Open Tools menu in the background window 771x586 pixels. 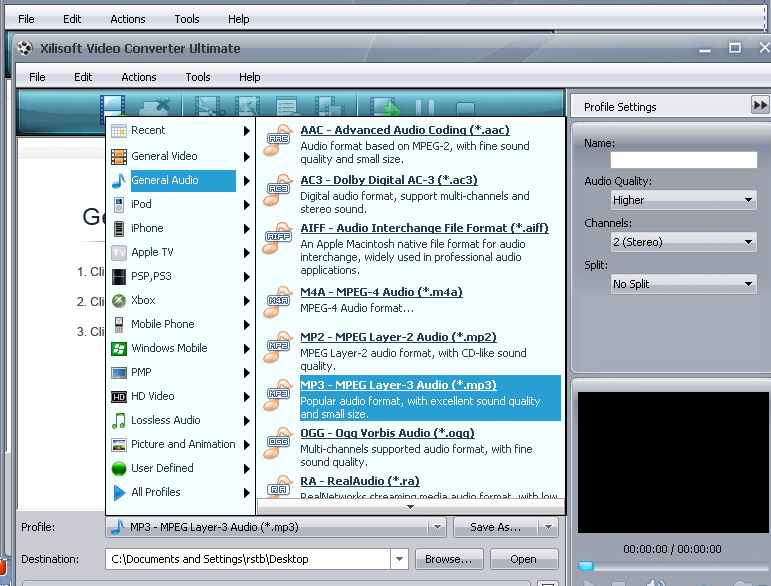(187, 19)
